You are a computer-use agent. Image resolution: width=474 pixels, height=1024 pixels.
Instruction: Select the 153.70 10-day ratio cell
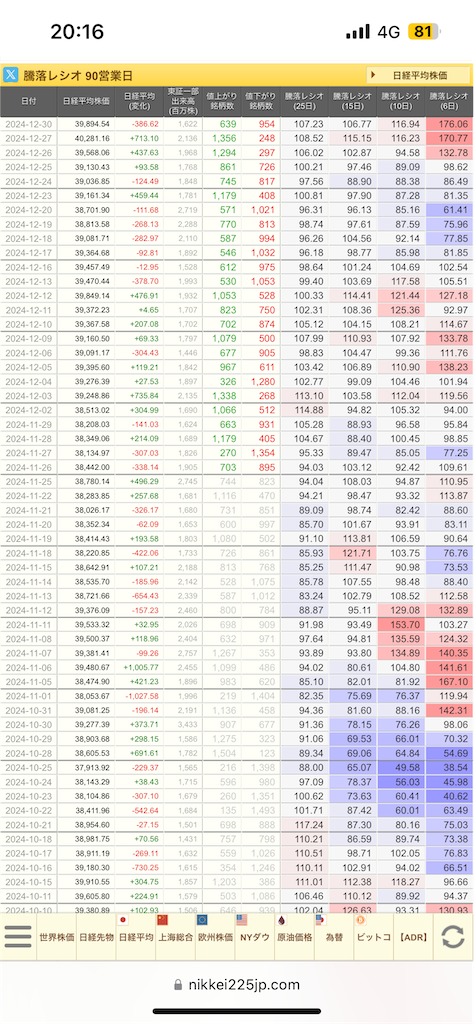401,625
